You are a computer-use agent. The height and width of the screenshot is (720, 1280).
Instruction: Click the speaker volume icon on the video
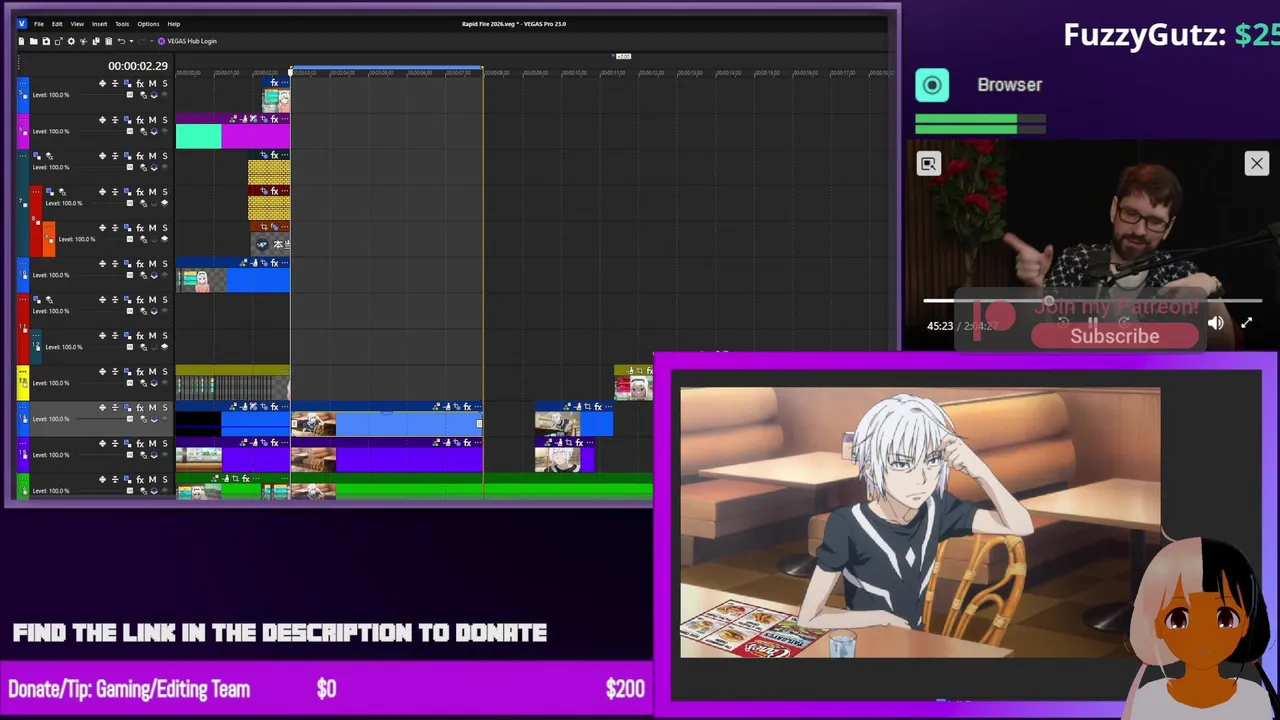tap(1215, 323)
